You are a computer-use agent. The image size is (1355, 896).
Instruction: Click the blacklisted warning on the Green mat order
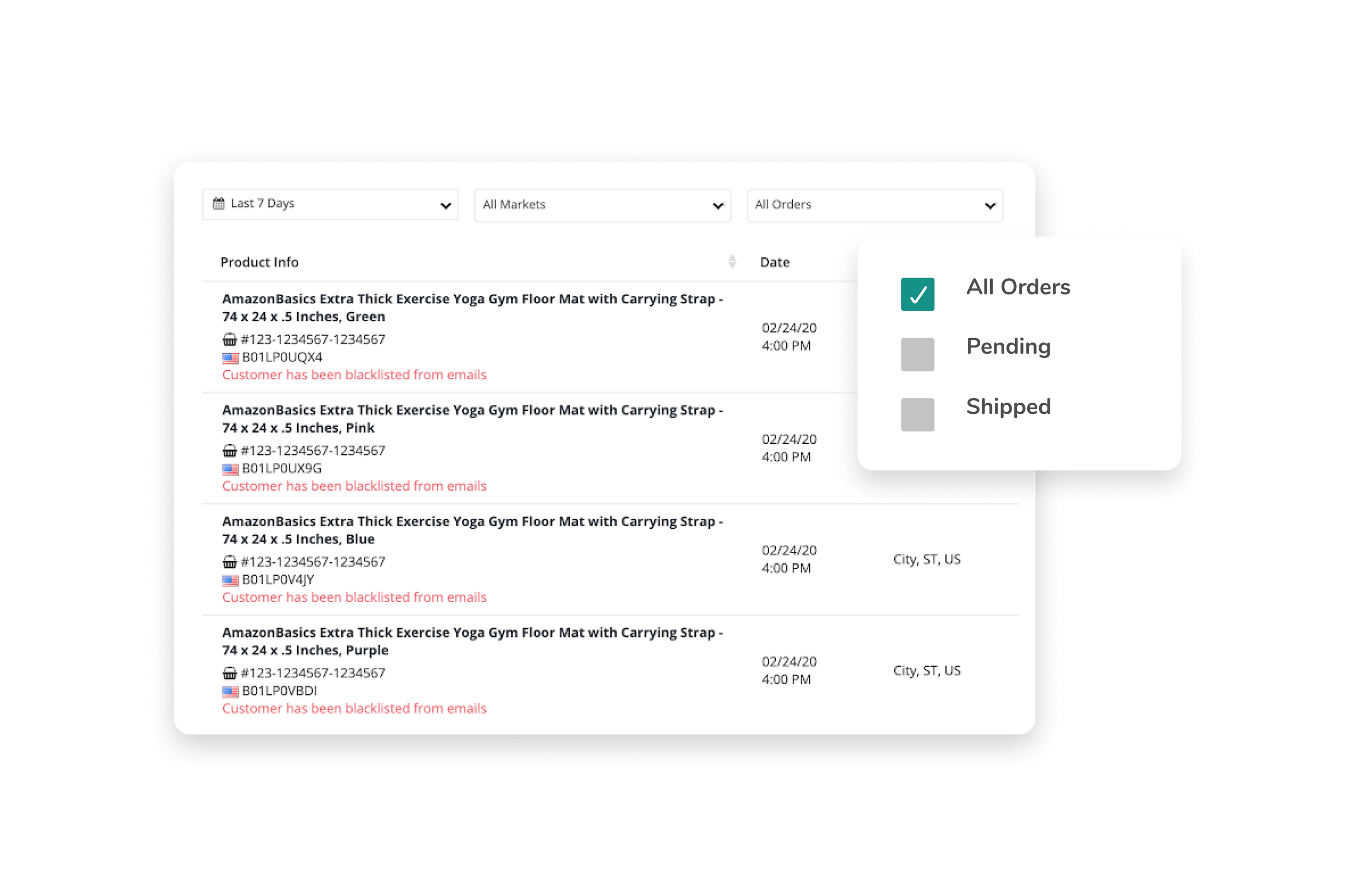[x=353, y=375]
